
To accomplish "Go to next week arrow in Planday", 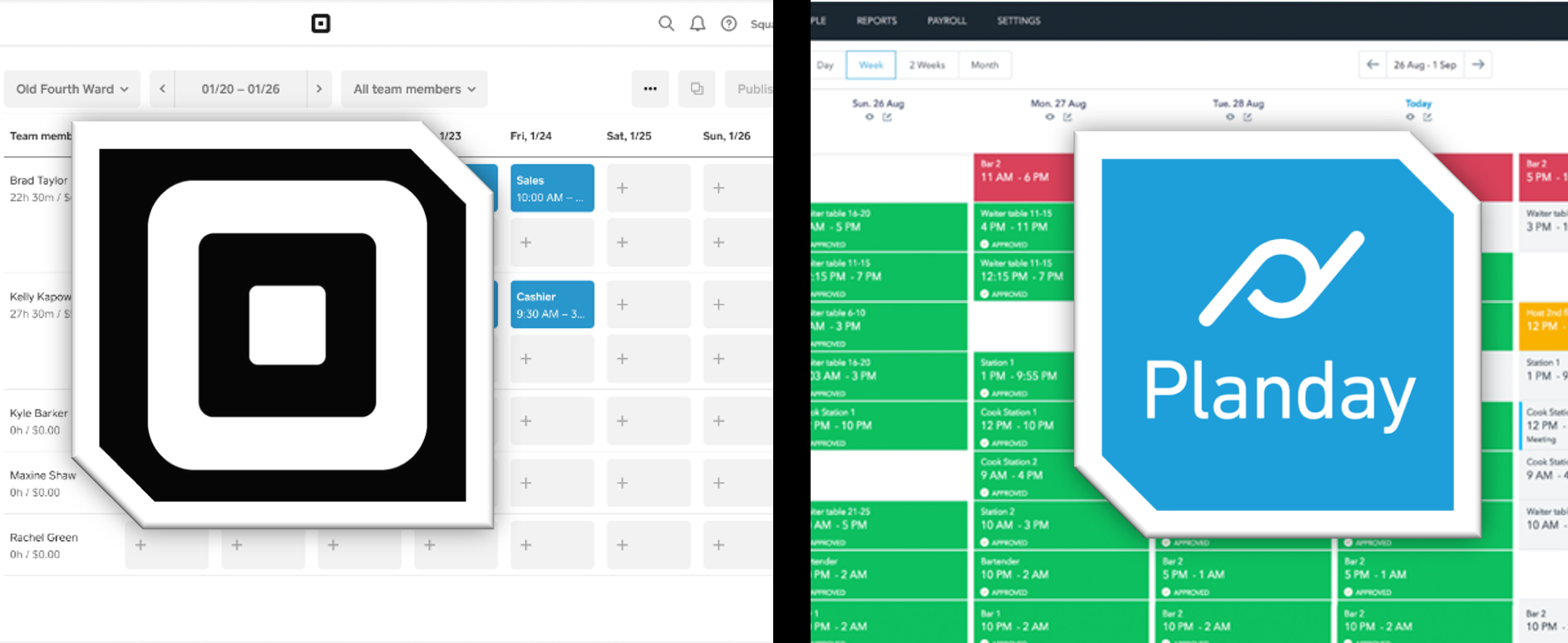I will click(1478, 65).
